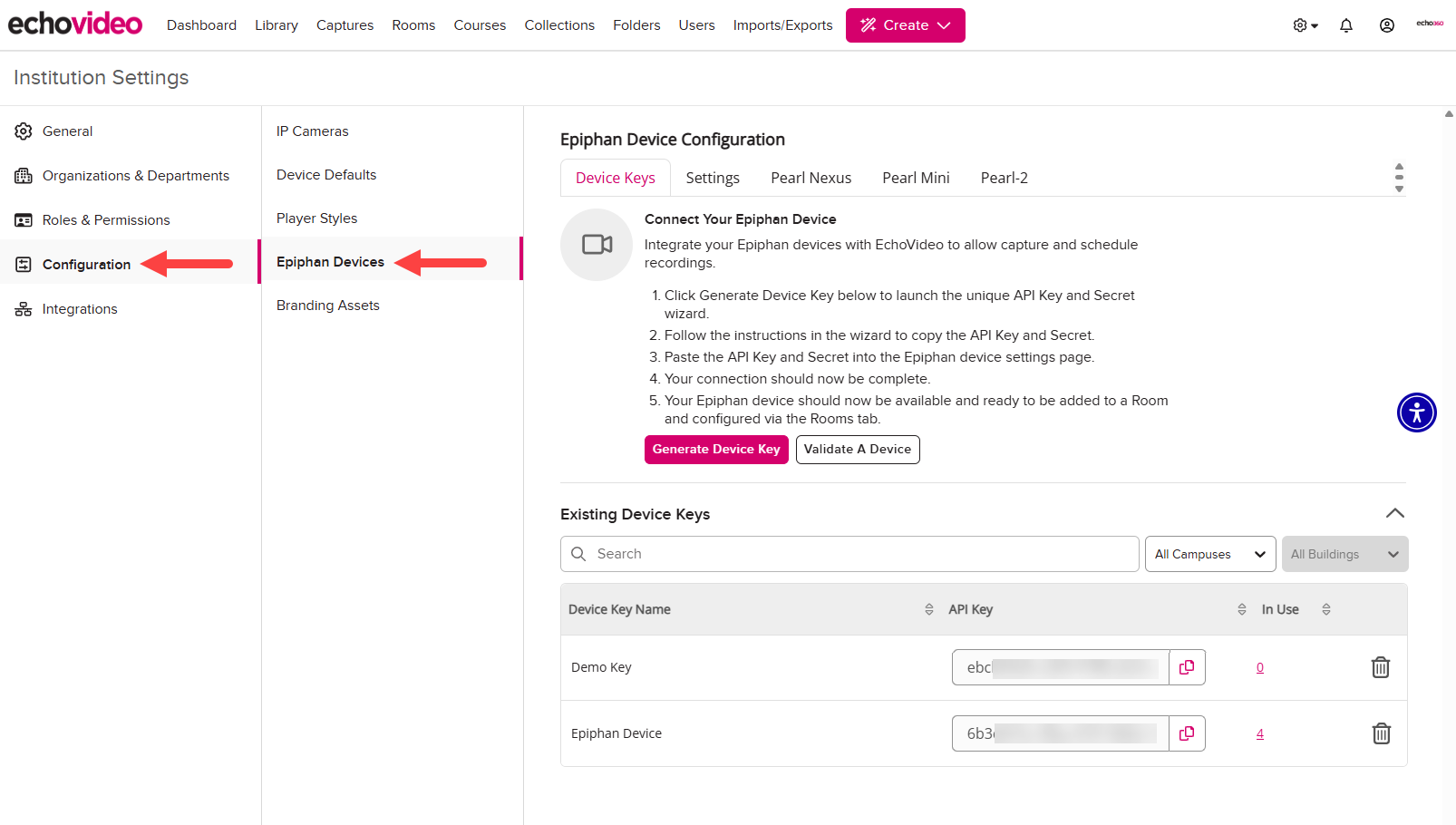The width and height of the screenshot is (1456, 825).
Task: Open the Pearl Nexus tab
Action: point(811,178)
